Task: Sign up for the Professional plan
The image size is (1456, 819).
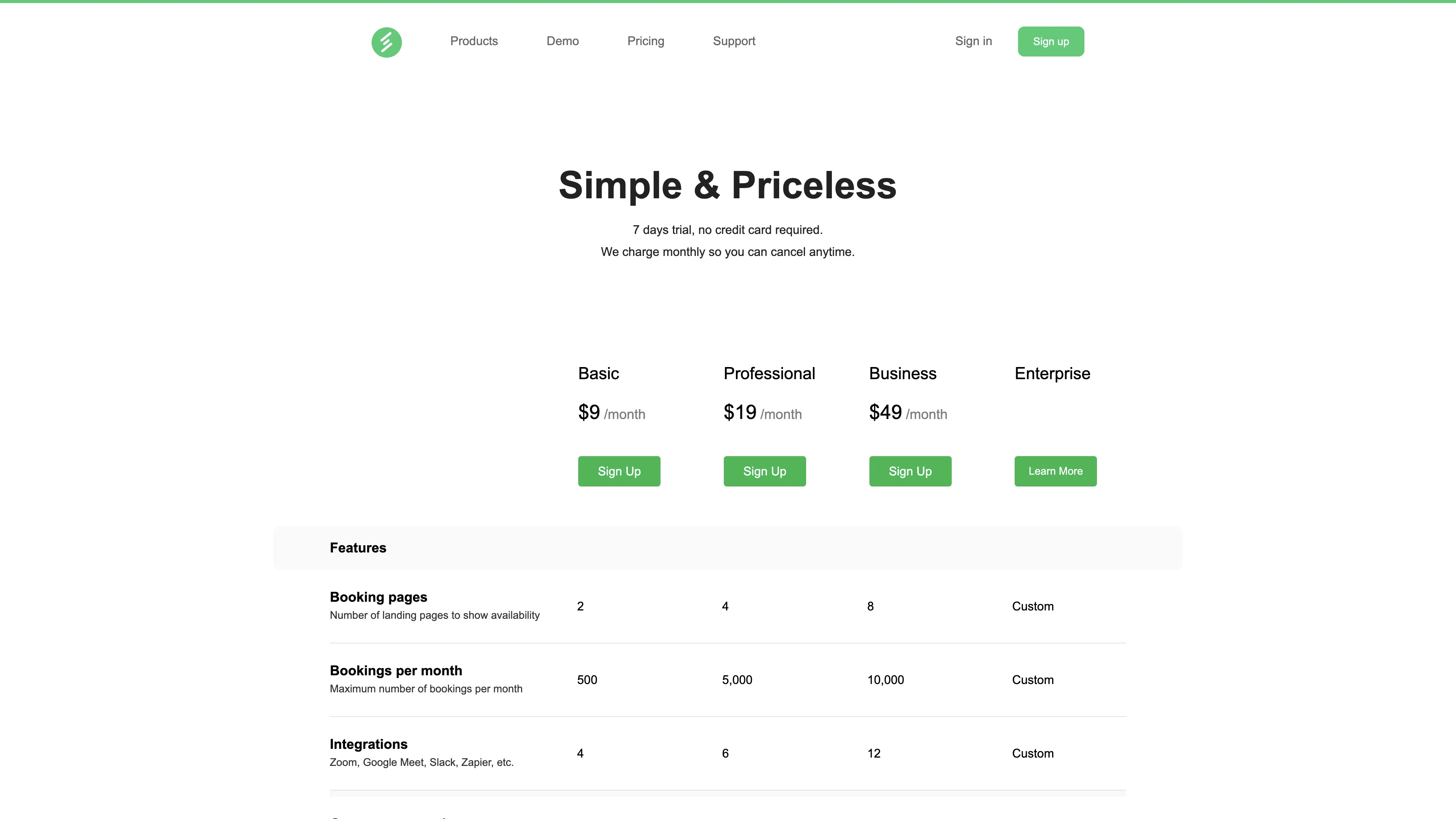Action: (x=764, y=471)
